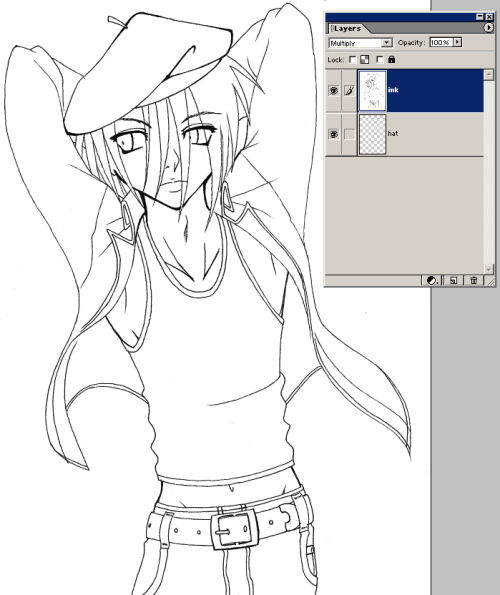The height and width of the screenshot is (595, 500).
Task: Click the new fill or adjustment layer icon
Action: tap(431, 280)
